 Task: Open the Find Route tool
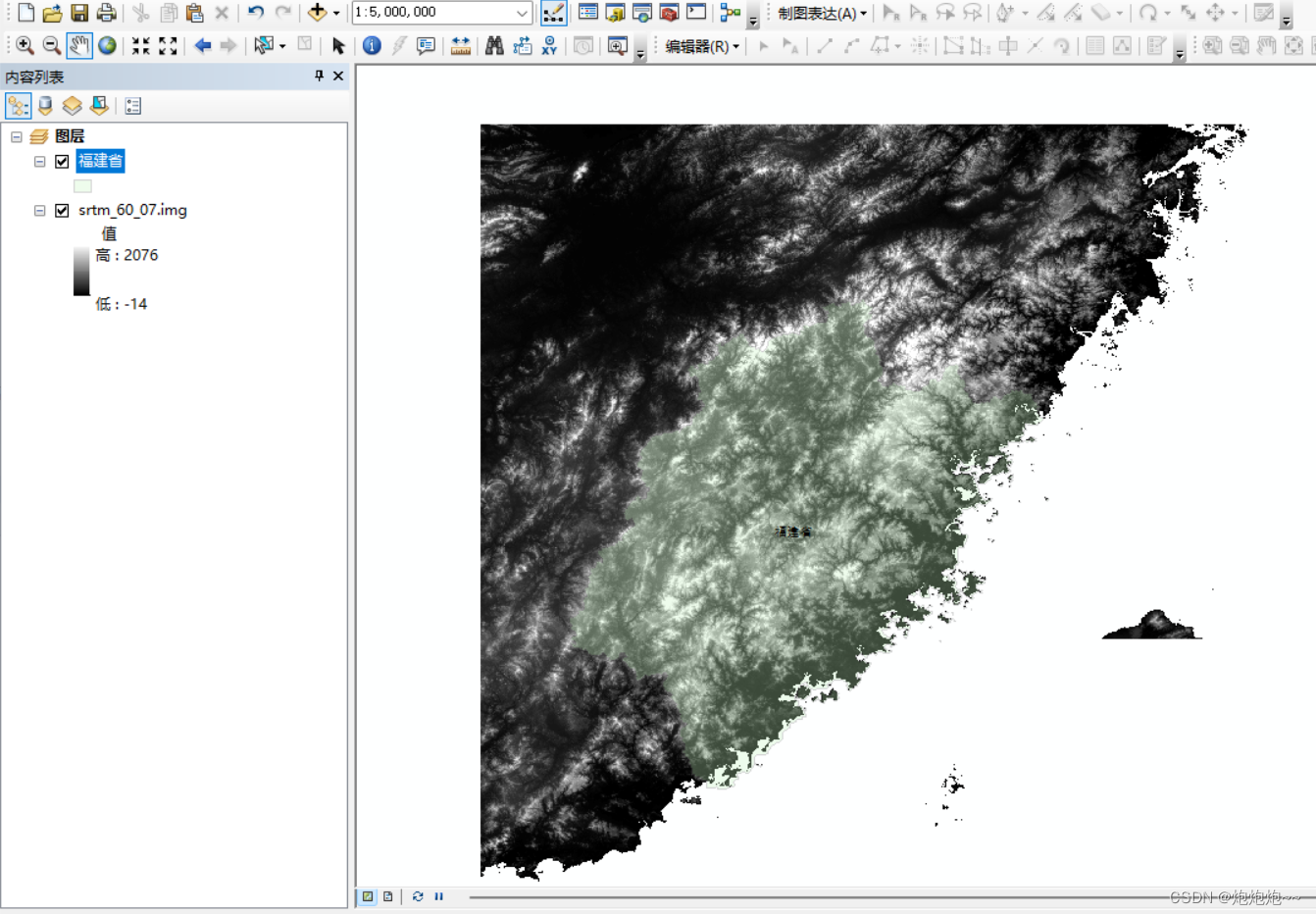tap(522, 45)
